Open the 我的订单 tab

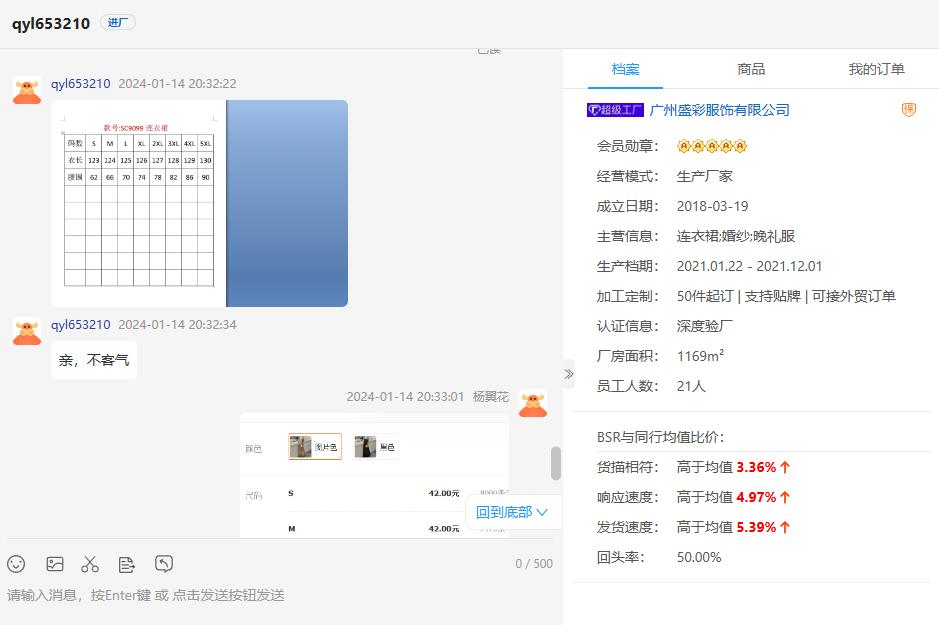pos(876,69)
